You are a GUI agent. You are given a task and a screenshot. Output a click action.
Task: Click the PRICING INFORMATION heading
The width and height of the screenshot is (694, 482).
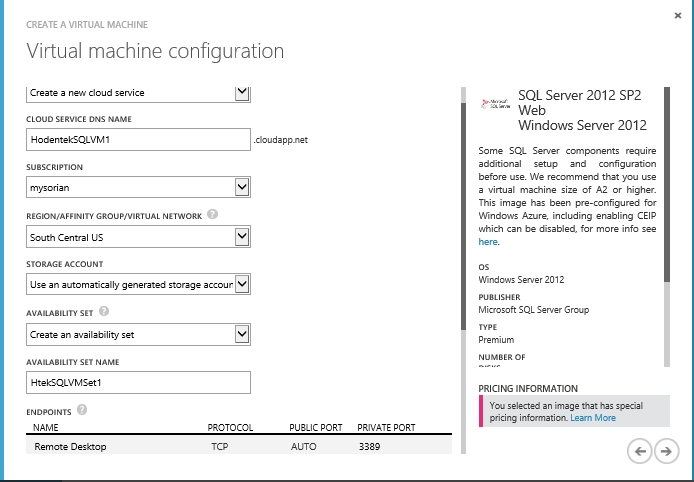[x=528, y=389]
